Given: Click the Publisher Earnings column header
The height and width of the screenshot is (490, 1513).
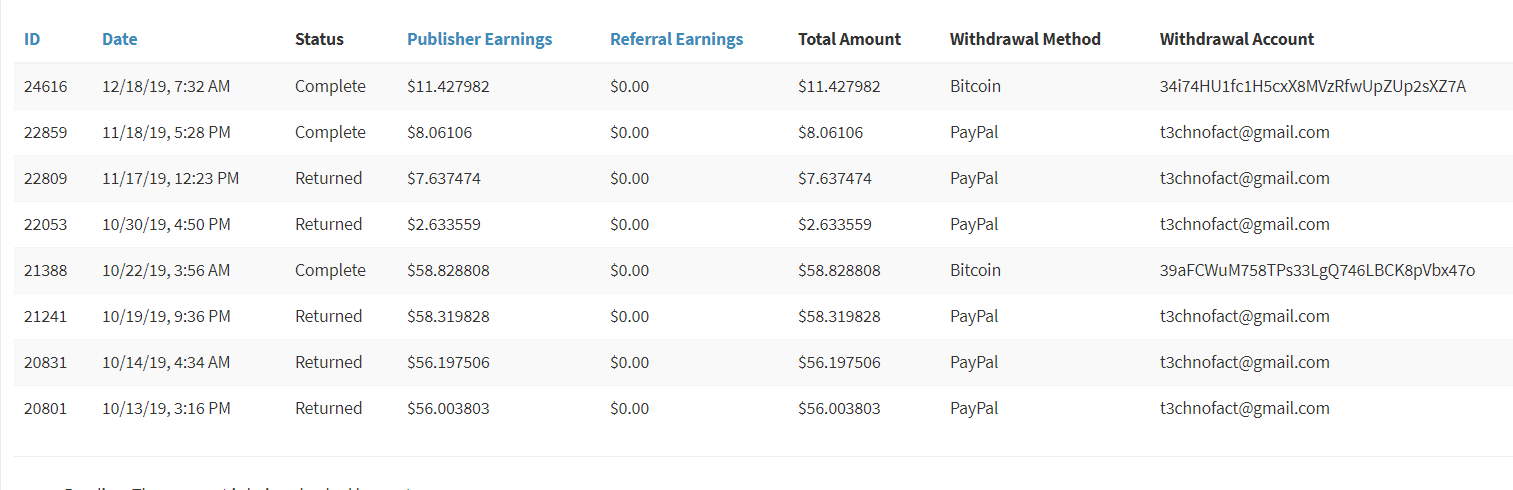Looking at the screenshot, I should coord(479,40).
